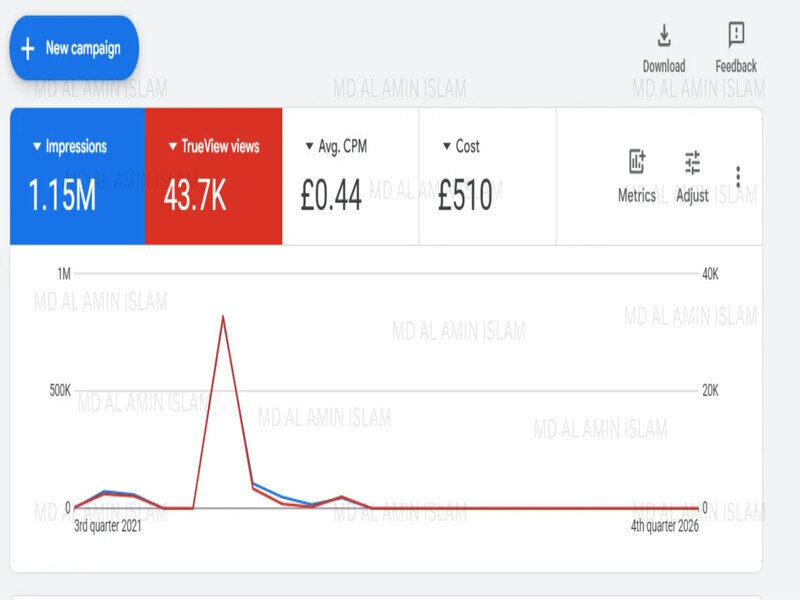Click the 1.15M impressions value

(62, 195)
